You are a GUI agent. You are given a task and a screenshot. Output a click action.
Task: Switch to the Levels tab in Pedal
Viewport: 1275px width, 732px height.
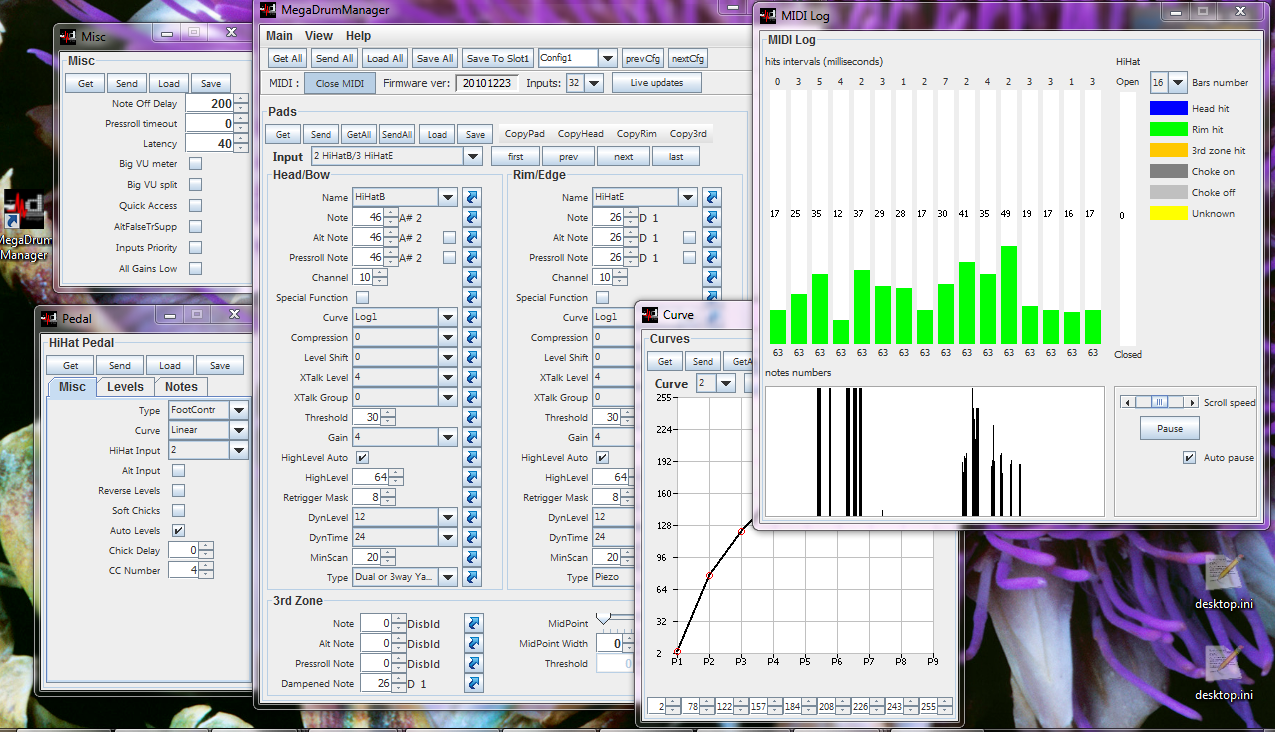point(125,387)
